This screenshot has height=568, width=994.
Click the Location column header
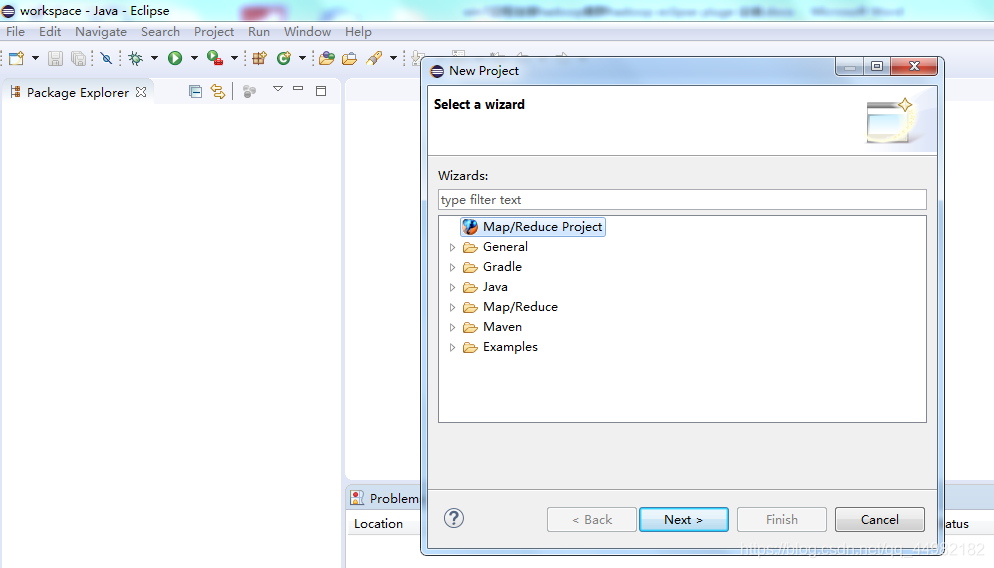[x=378, y=524]
